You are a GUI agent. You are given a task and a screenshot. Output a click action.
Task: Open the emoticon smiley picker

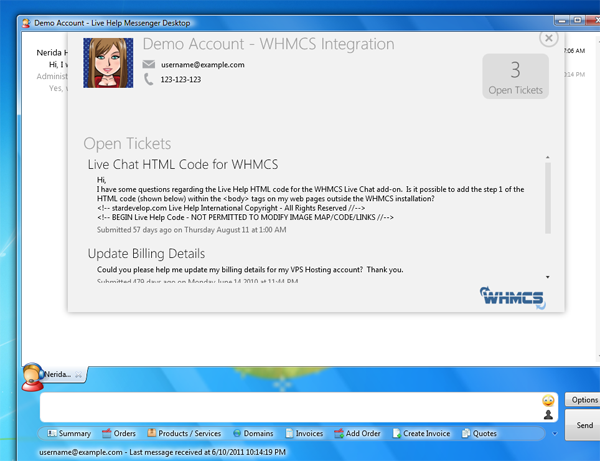tap(548, 401)
